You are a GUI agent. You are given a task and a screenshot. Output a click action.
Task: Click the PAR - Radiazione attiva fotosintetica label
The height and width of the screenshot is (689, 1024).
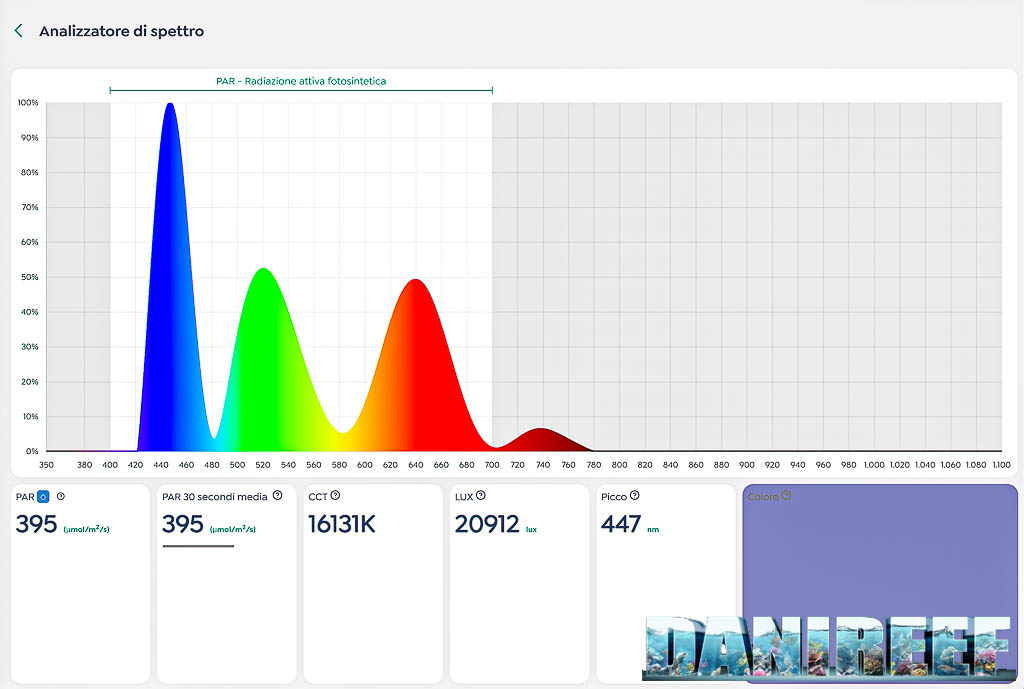pyautogui.click(x=301, y=81)
